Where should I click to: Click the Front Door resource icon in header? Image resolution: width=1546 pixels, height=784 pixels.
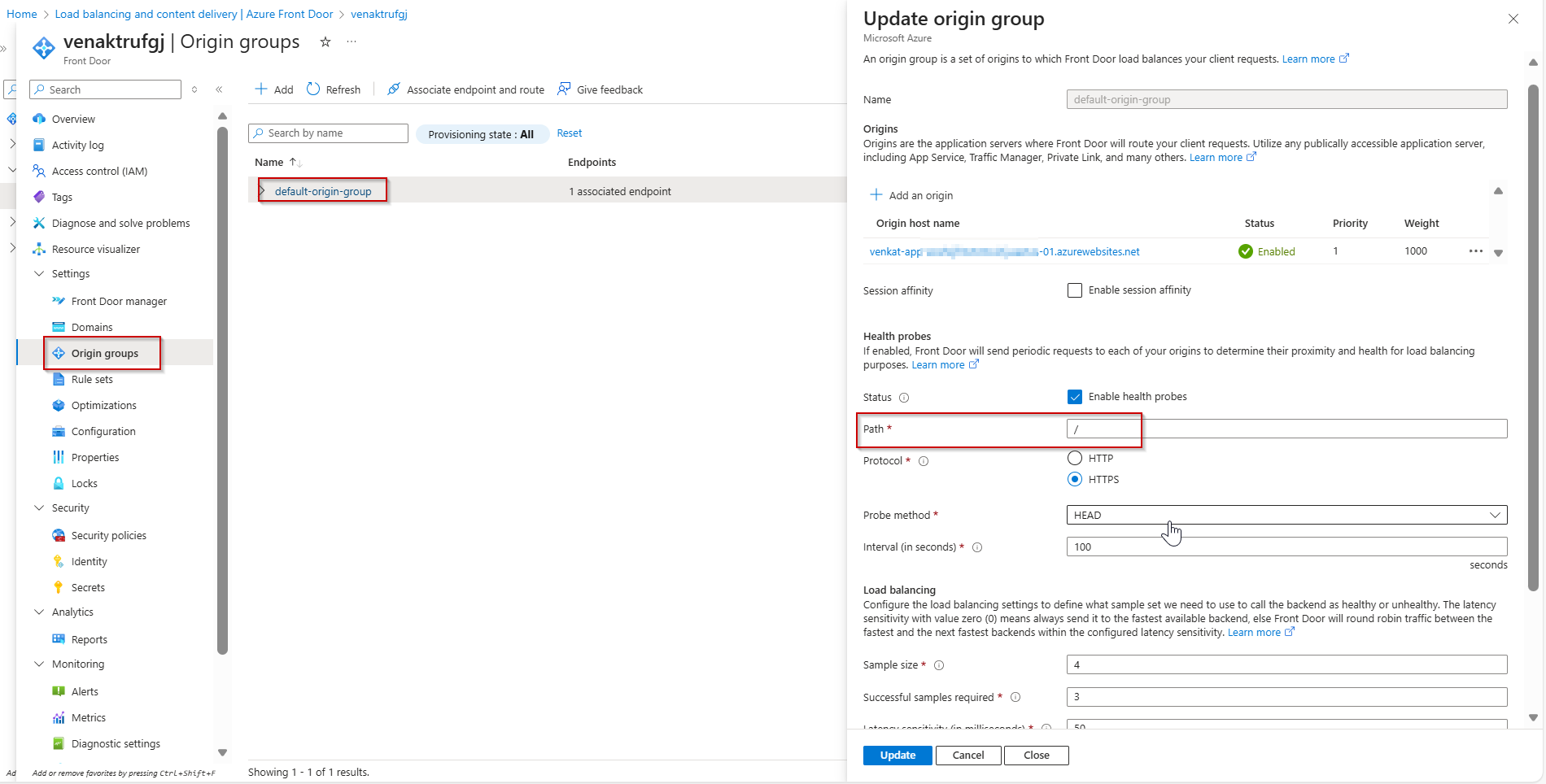44,48
